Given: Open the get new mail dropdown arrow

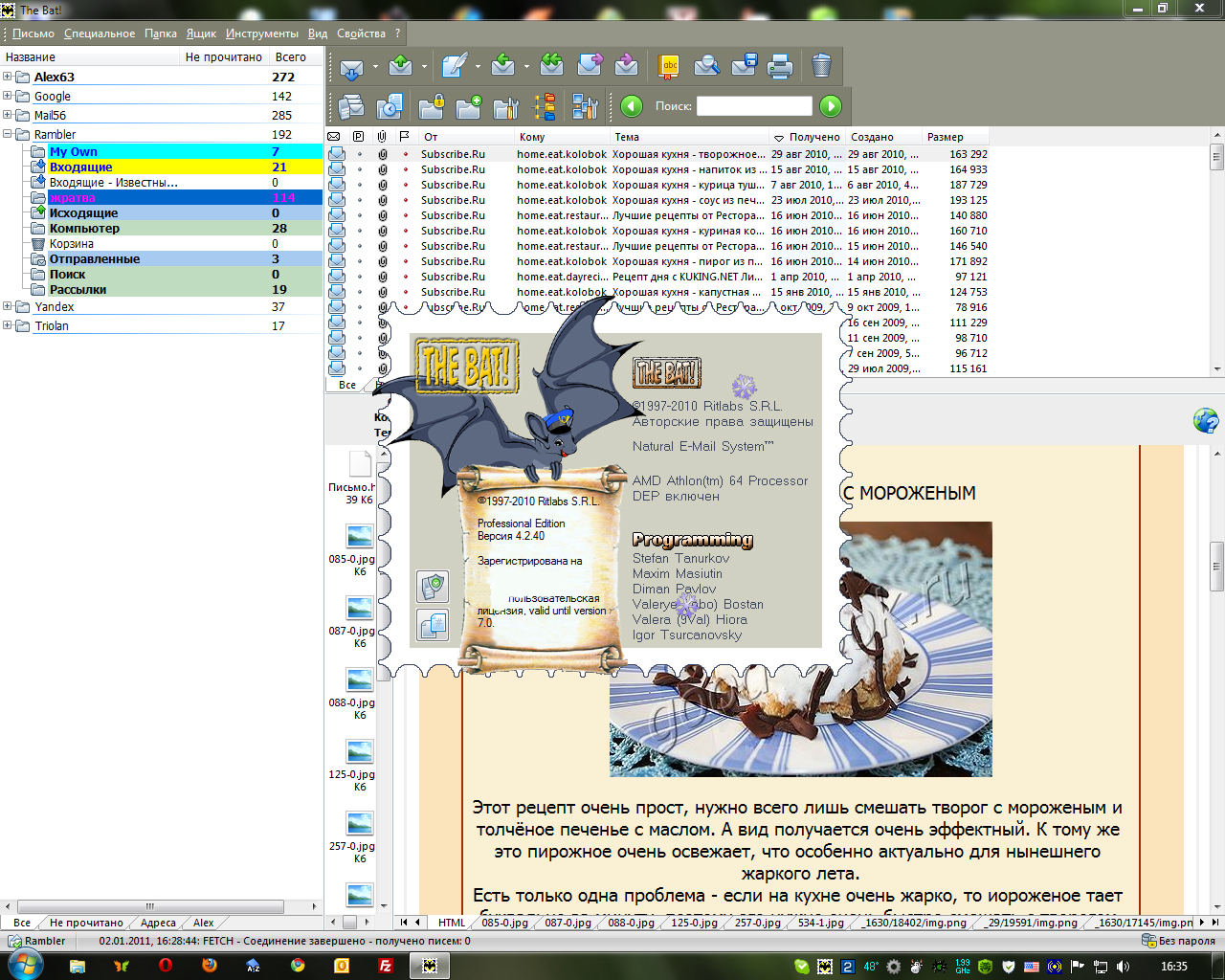Looking at the screenshot, I should click(x=375, y=67).
